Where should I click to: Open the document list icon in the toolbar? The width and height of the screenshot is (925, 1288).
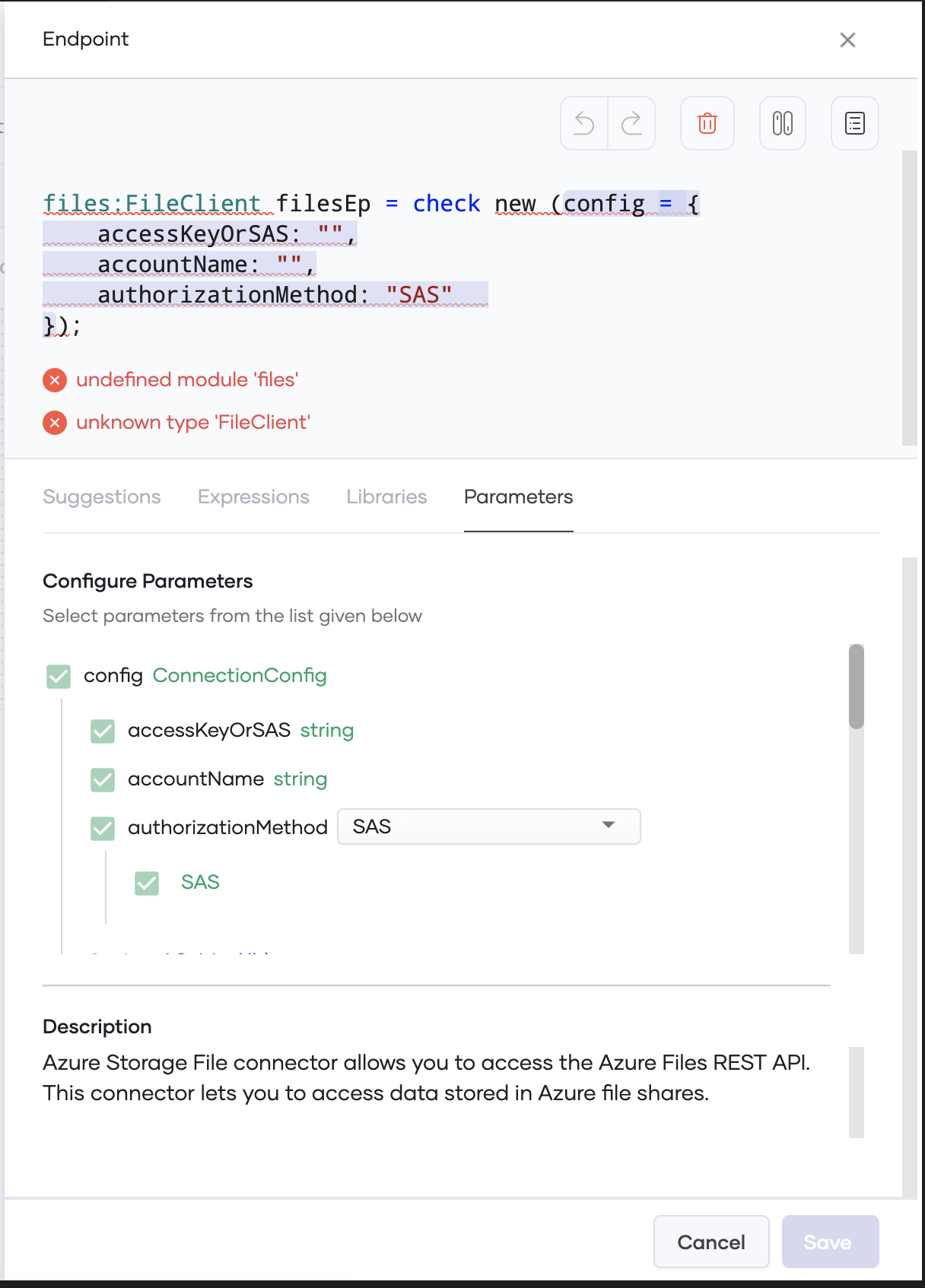[853, 122]
